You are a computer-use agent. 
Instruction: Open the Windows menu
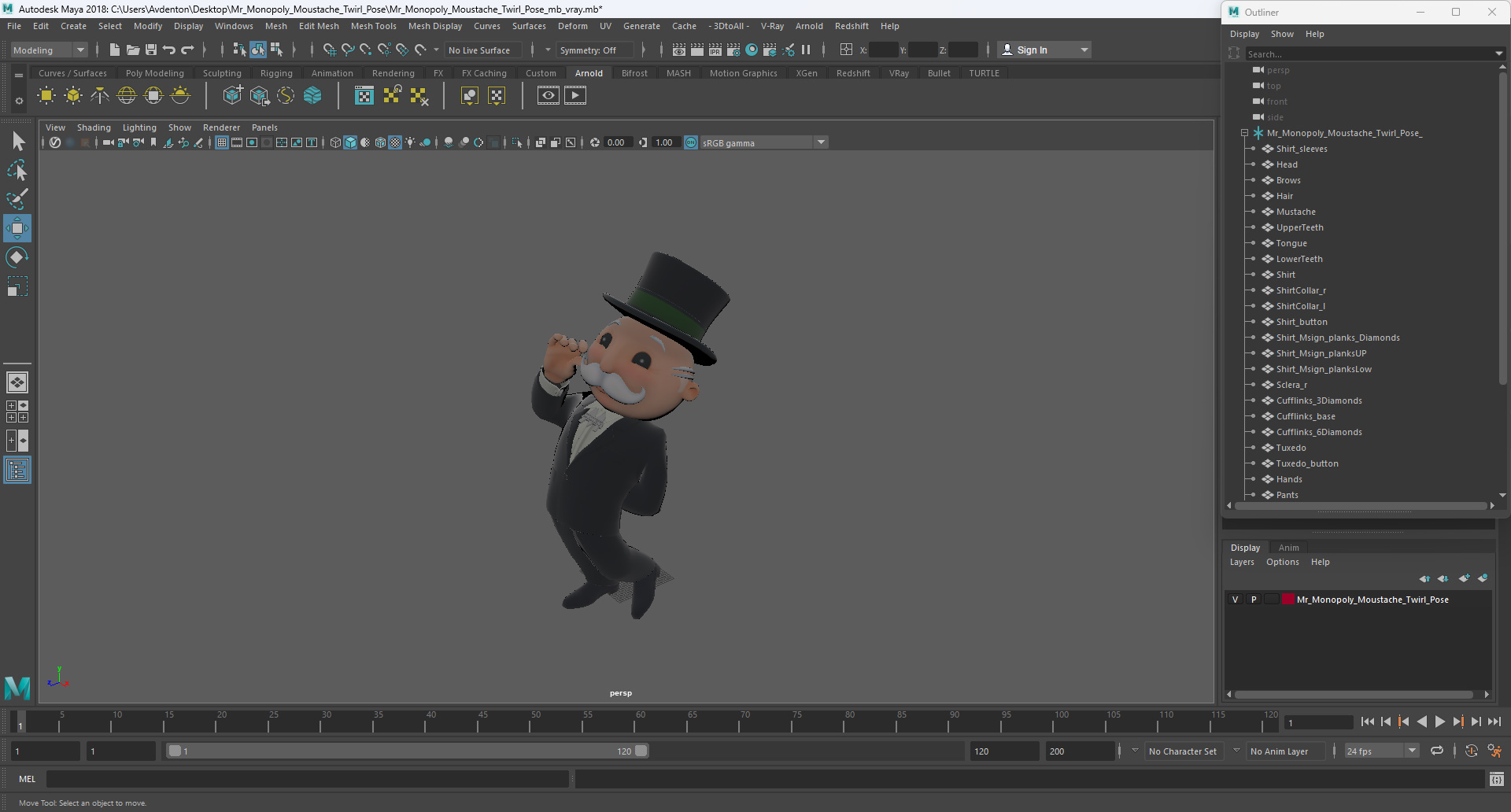[234, 26]
